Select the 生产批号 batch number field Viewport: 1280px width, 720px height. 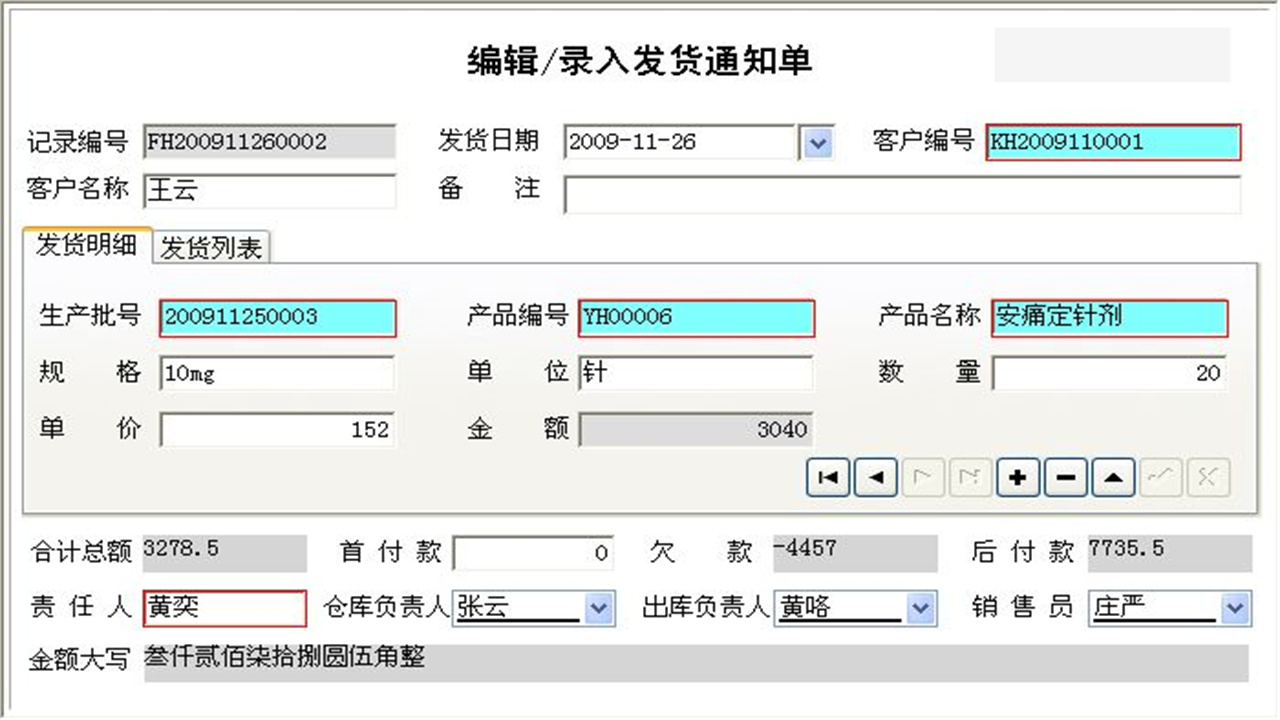[x=277, y=317]
